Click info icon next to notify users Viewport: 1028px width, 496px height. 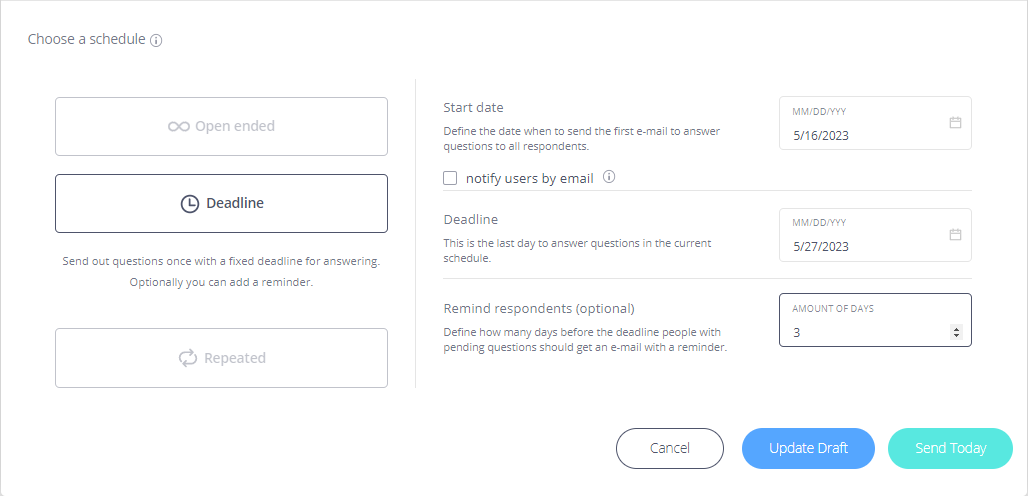point(609,177)
